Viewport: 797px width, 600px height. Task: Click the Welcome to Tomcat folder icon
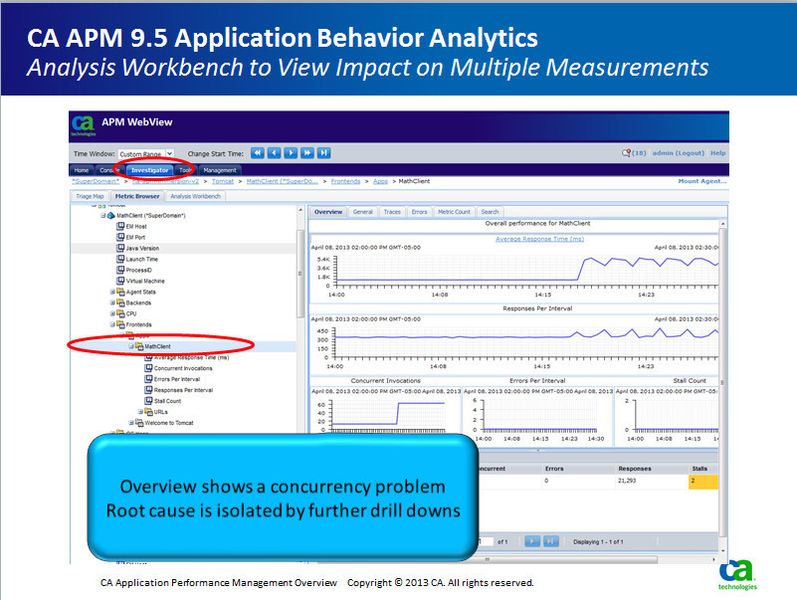pos(139,423)
